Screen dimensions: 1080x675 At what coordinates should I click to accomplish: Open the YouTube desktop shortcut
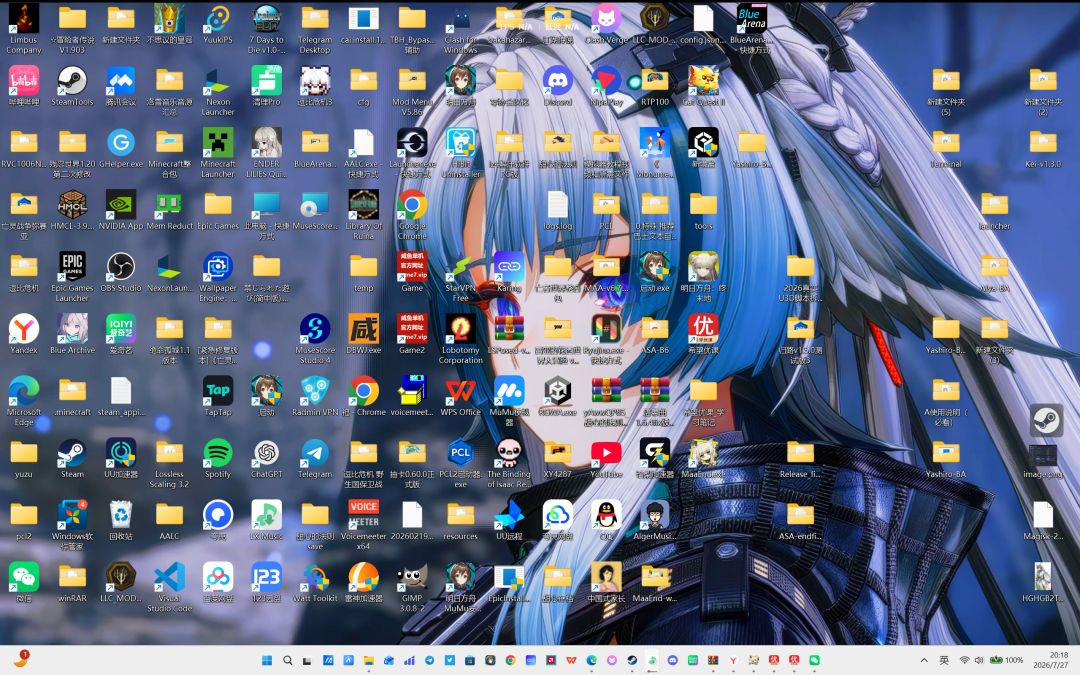point(606,457)
